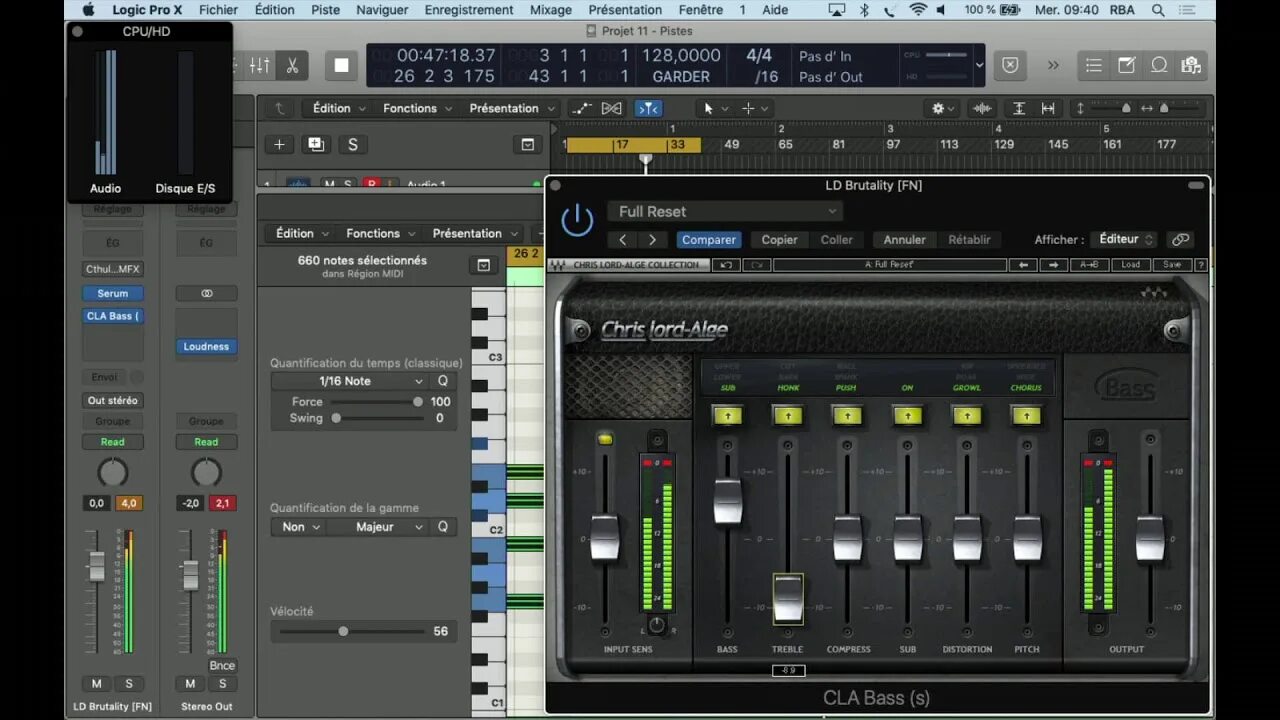This screenshot has height=720, width=1280.
Task: Open Loudness plugin on Stereo Out
Action: pos(206,347)
